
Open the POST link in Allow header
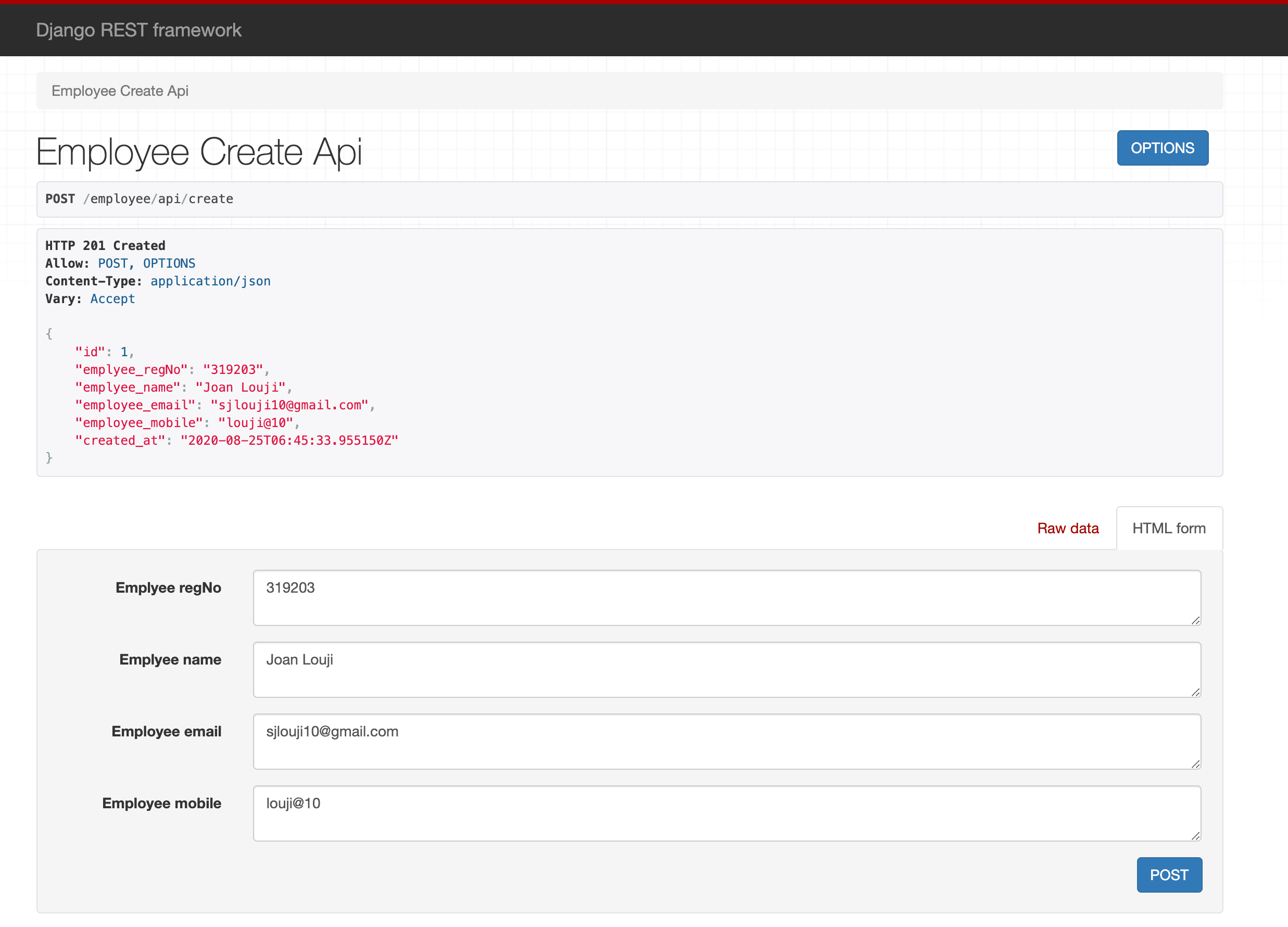click(112, 263)
